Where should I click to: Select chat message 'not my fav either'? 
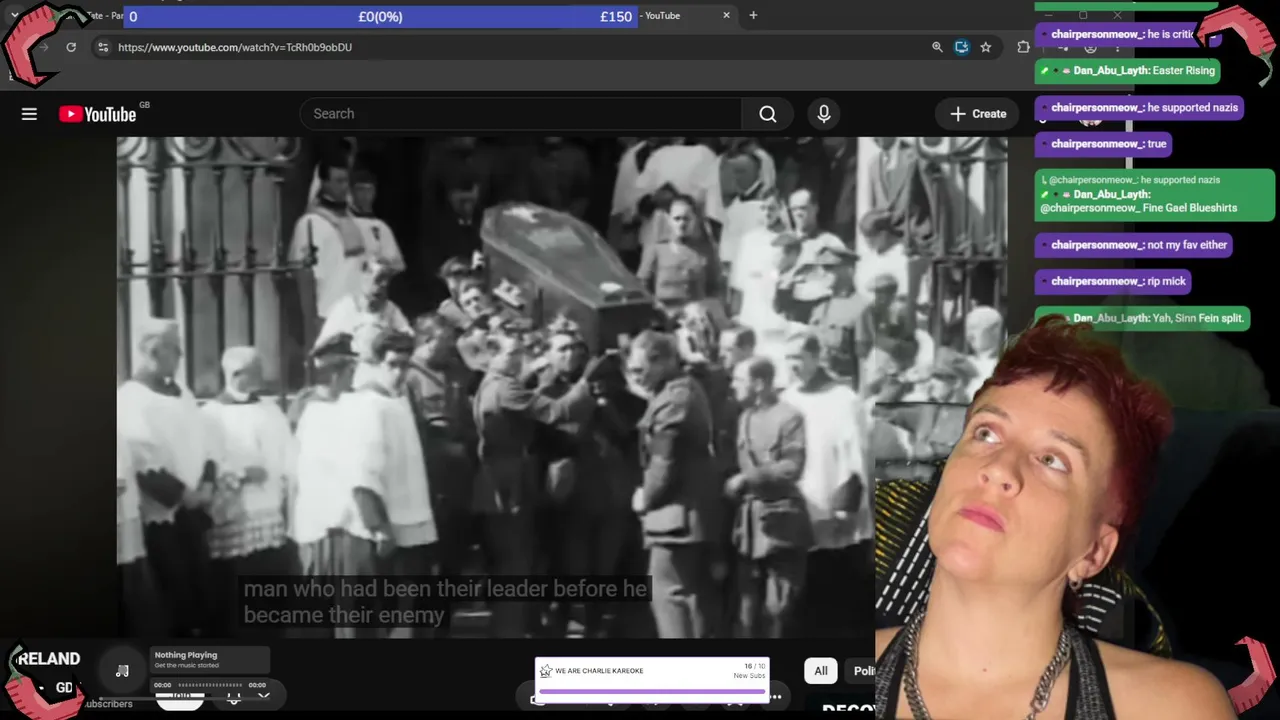tap(1132, 245)
